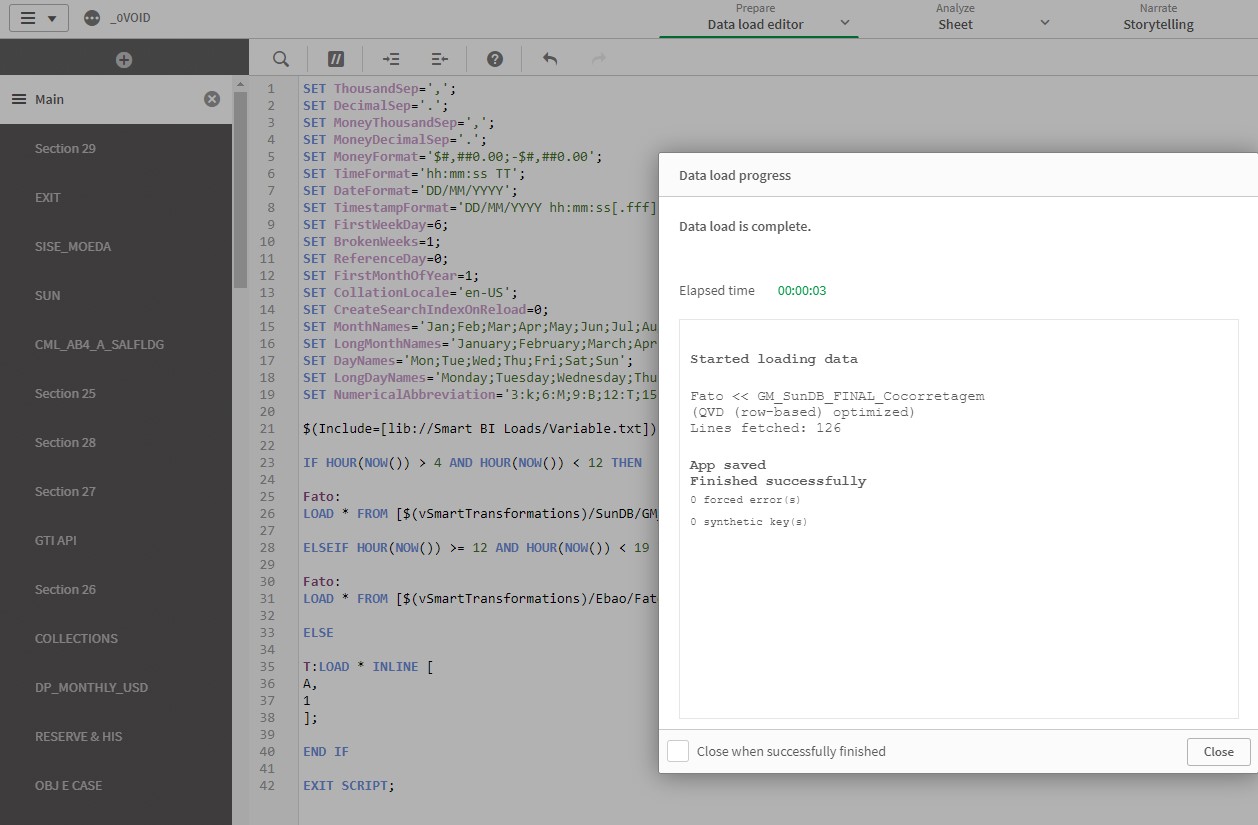Add a new script section

124,60
